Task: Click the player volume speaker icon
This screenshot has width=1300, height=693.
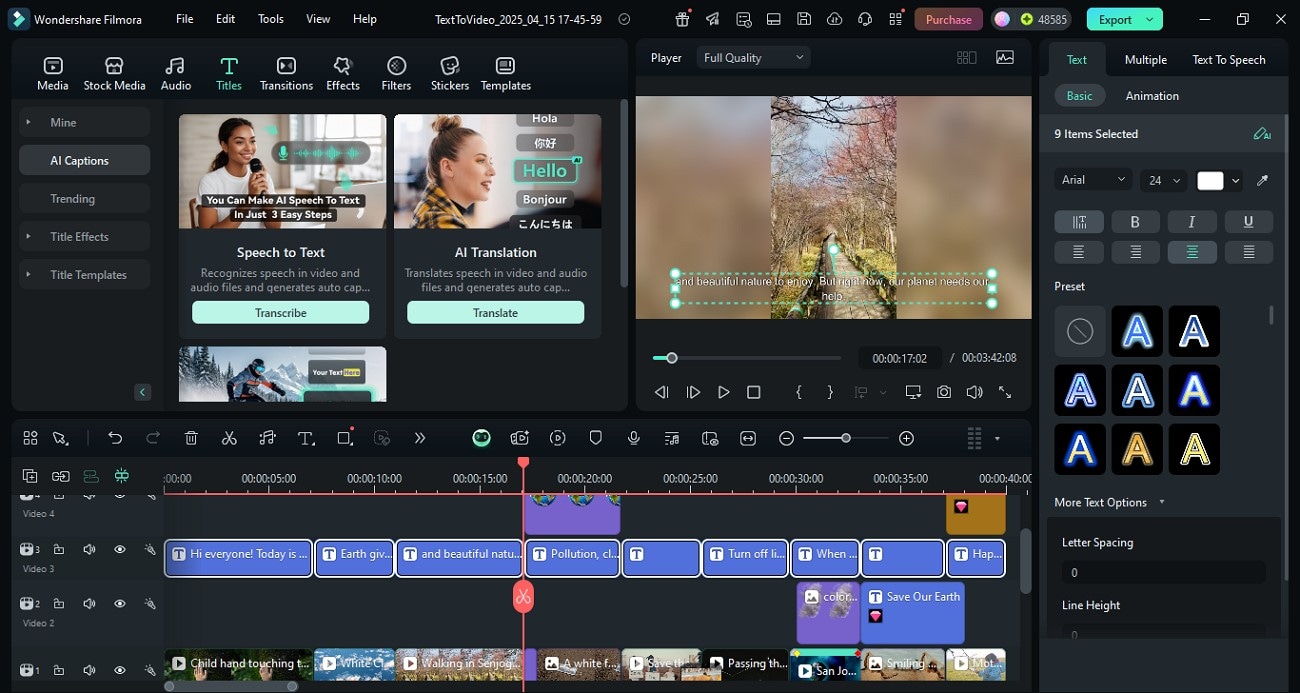Action: 974,392
